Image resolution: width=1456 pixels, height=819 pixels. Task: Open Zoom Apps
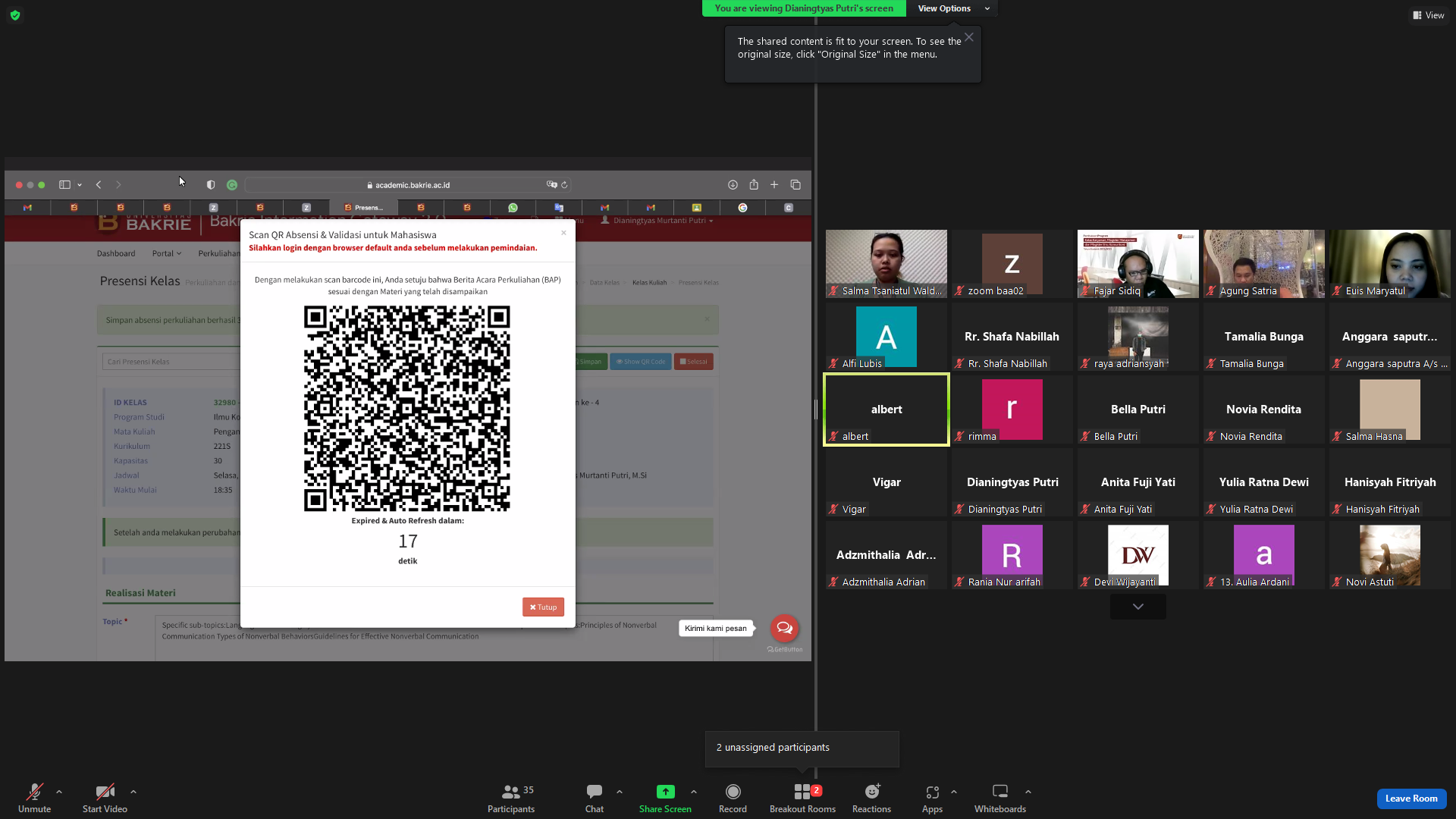(x=932, y=798)
